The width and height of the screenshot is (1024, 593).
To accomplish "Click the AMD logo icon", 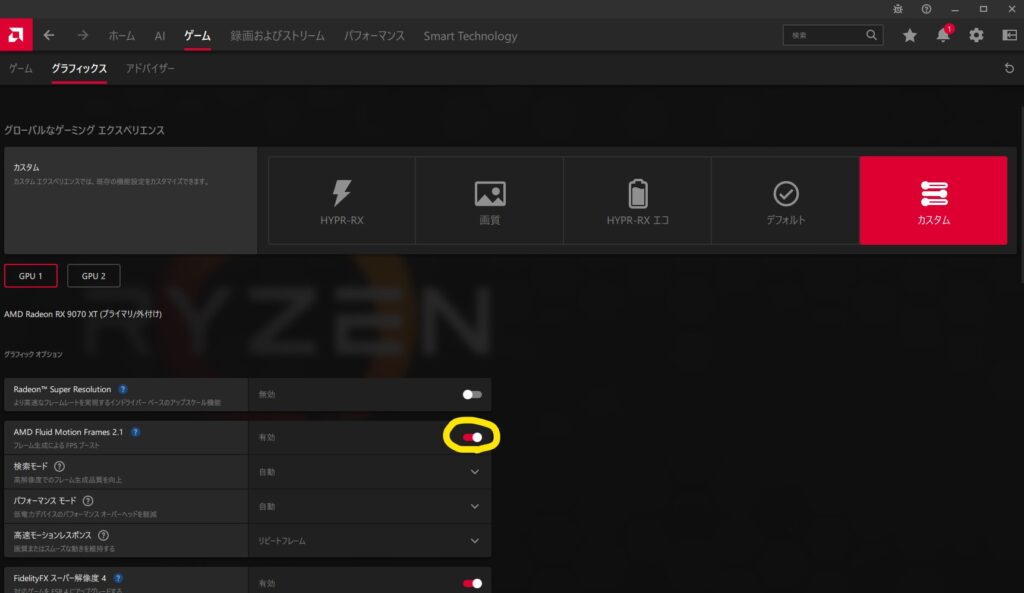I will pyautogui.click(x=15, y=35).
